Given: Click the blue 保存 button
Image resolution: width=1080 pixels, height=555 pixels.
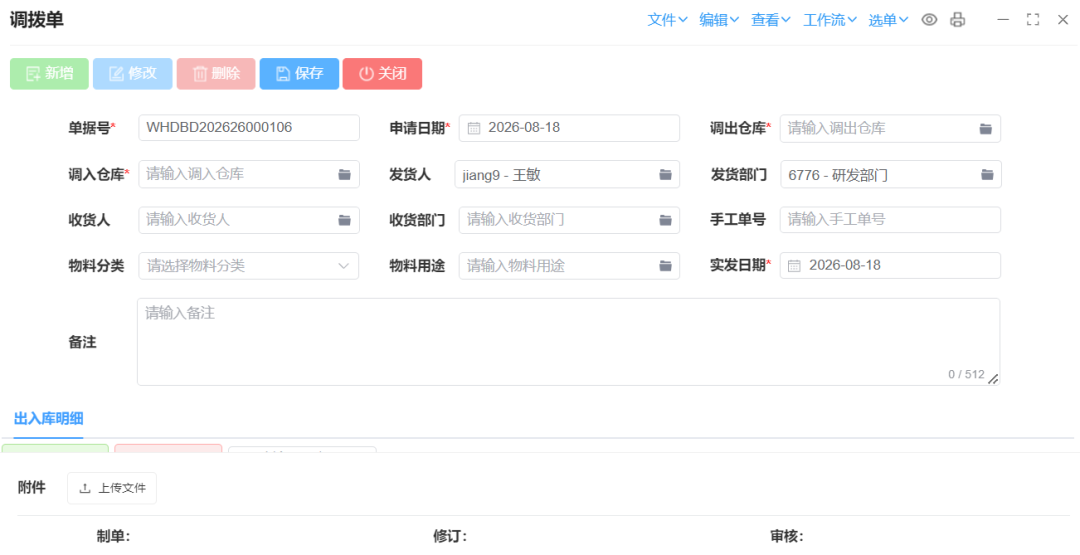Looking at the screenshot, I should pyautogui.click(x=299, y=74).
